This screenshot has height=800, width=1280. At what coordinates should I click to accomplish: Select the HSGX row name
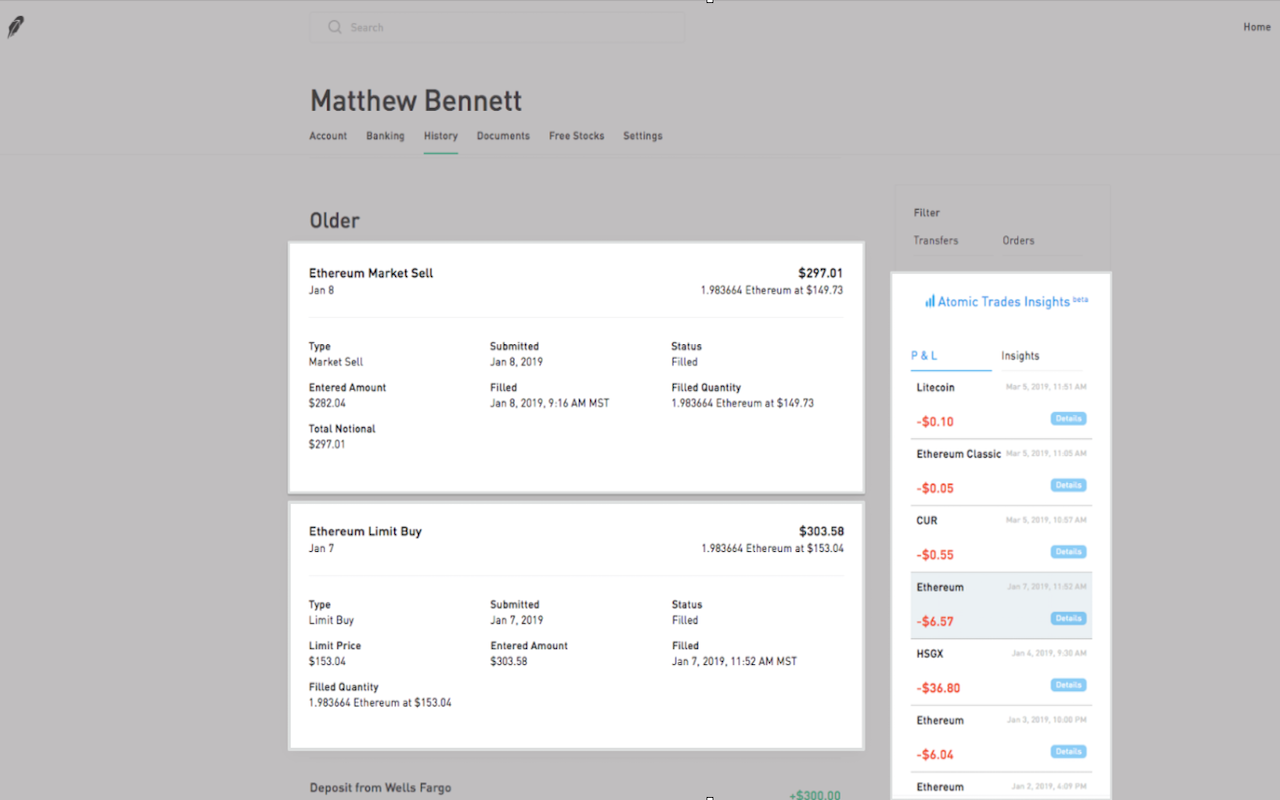(930, 654)
